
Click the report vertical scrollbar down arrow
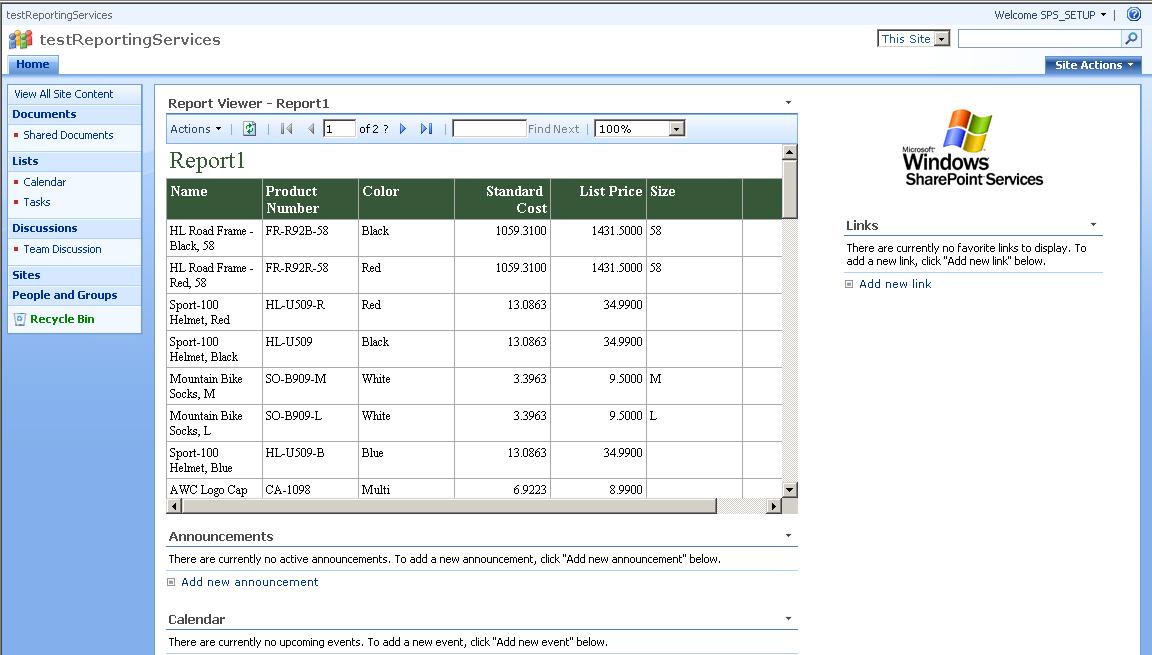tap(790, 490)
